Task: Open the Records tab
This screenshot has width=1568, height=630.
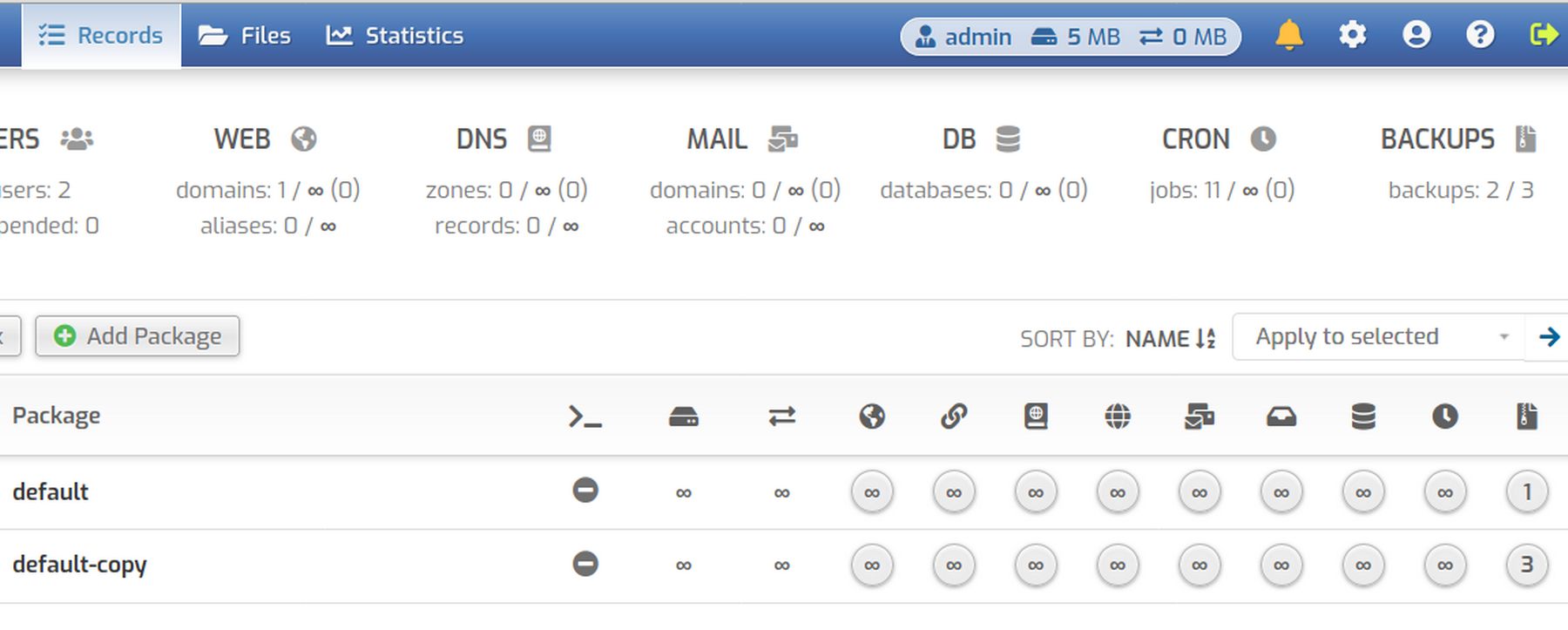Action: tap(101, 36)
